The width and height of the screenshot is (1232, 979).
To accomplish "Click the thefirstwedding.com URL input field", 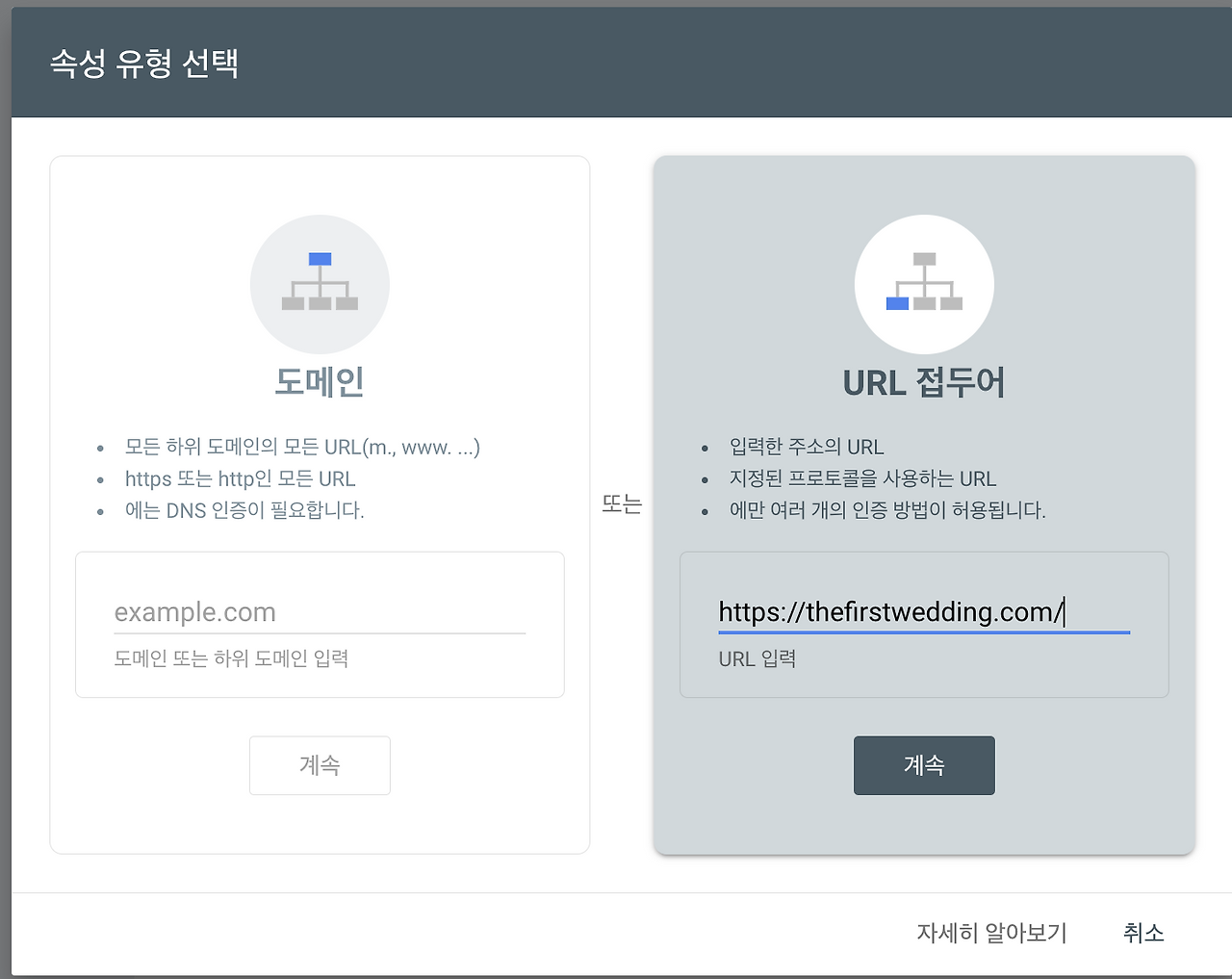I will point(924,611).
